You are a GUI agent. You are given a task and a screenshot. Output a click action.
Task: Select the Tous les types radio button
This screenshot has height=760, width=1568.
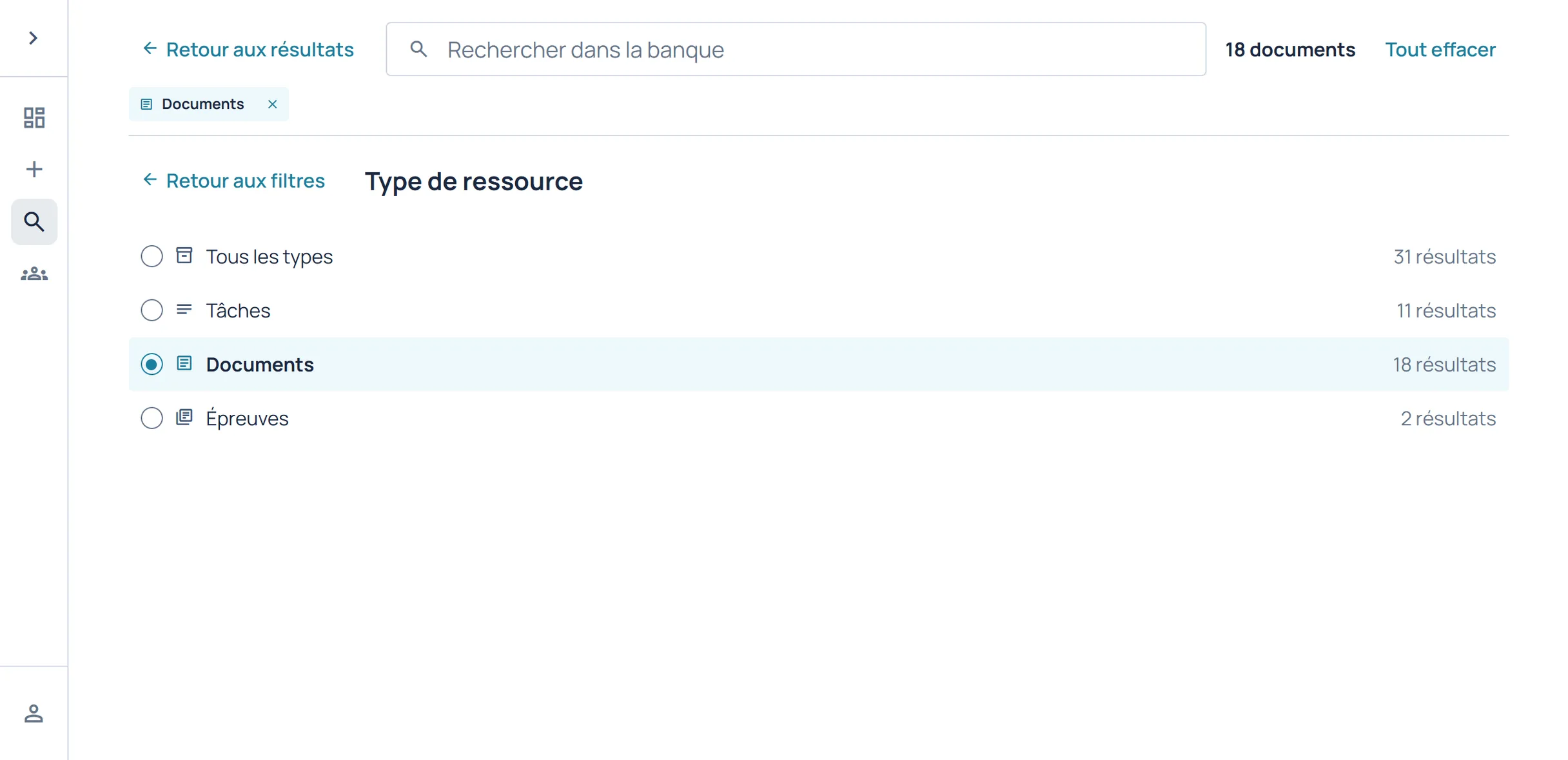pyautogui.click(x=152, y=256)
